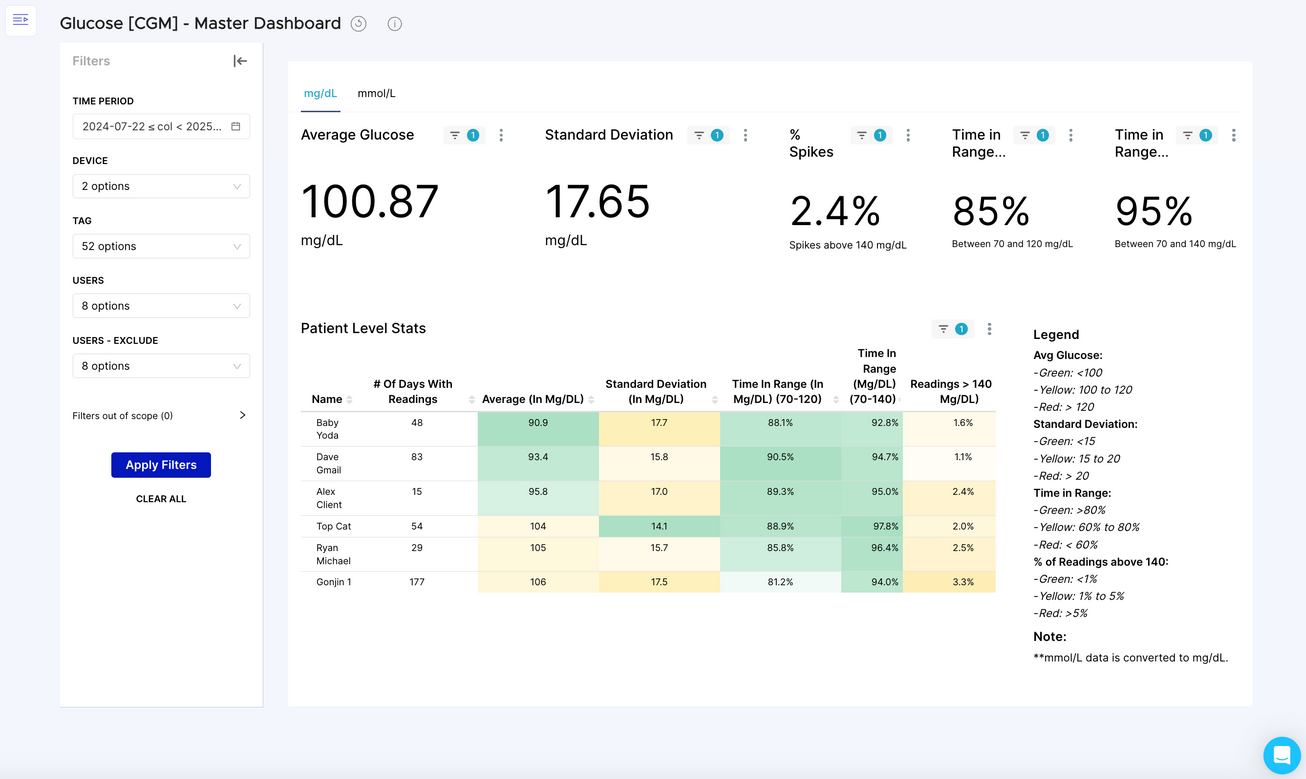Click the info icon beside dashboard title
The image size is (1306, 779).
pos(395,24)
